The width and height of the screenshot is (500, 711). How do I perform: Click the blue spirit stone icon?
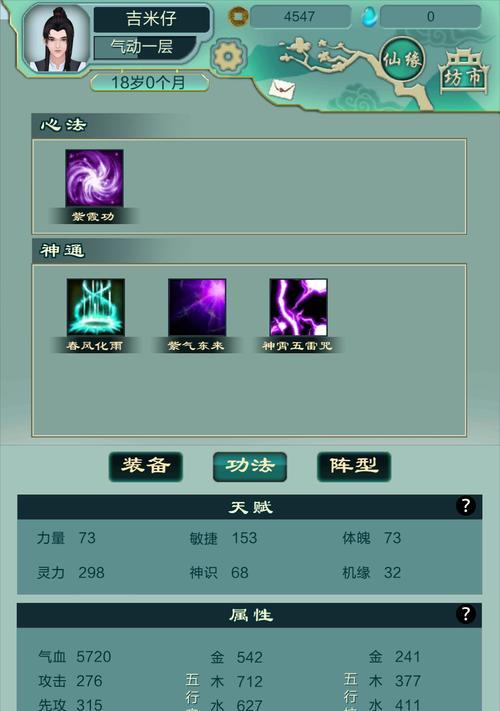369,17
